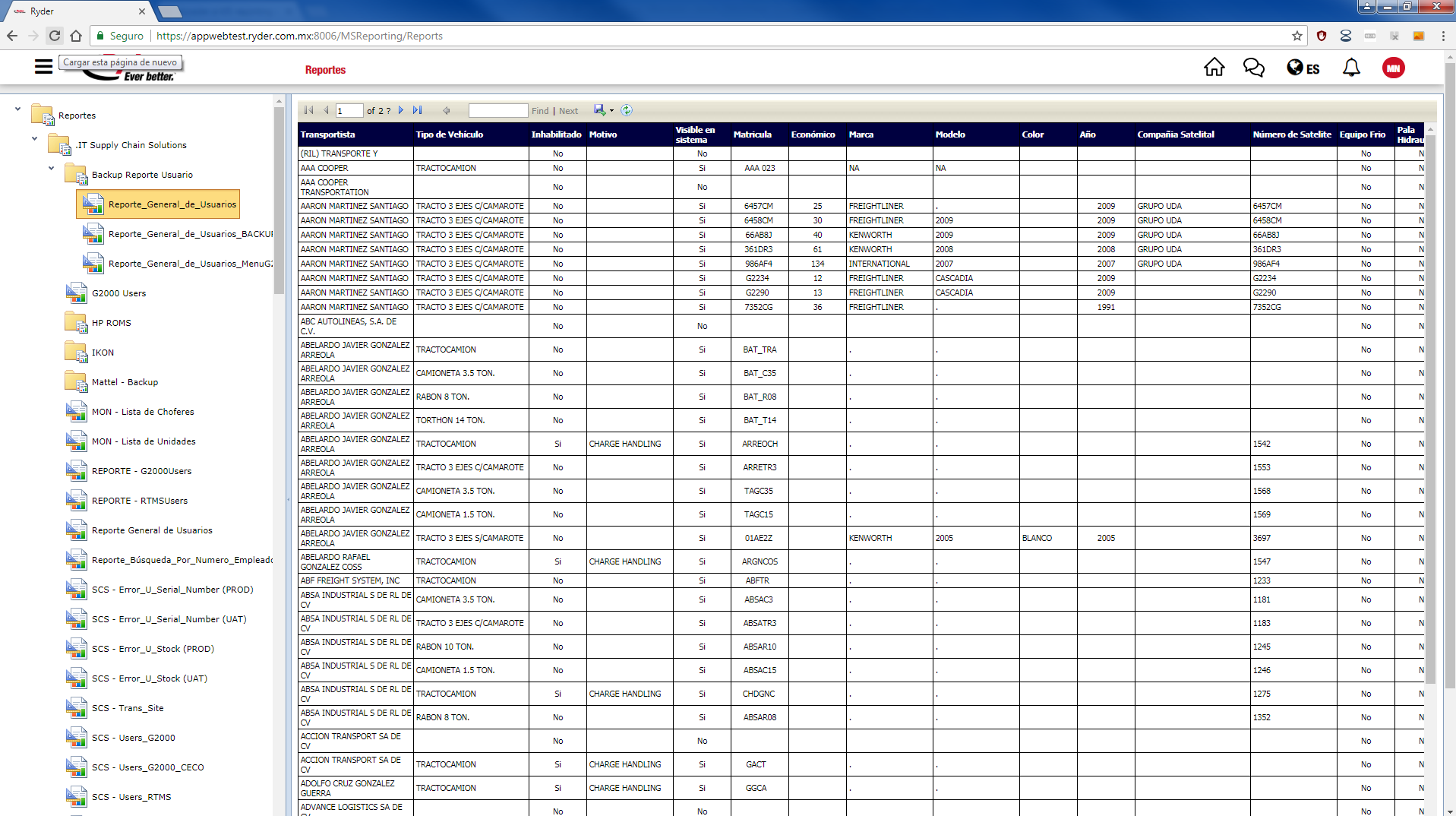Click the Find link in toolbar
The image size is (1456, 816).
coord(539,111)
